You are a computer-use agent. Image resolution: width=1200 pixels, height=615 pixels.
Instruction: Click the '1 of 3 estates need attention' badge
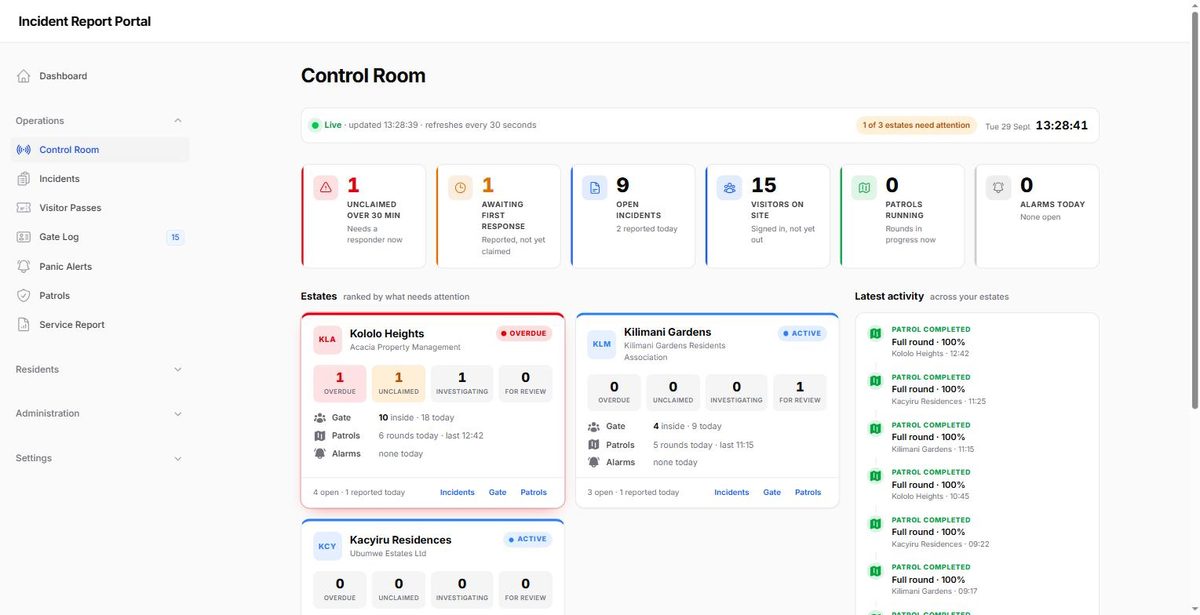(x=916, y=126)
